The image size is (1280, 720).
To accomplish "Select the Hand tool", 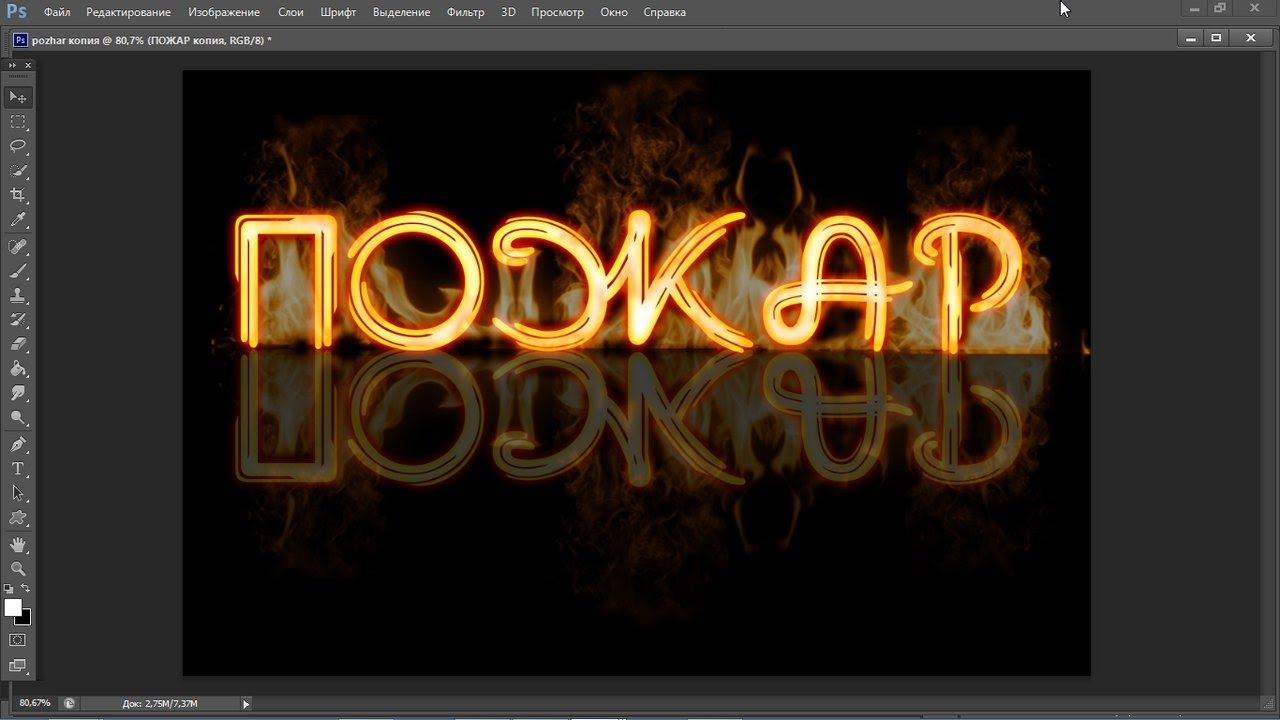I will tap(18, 545).
